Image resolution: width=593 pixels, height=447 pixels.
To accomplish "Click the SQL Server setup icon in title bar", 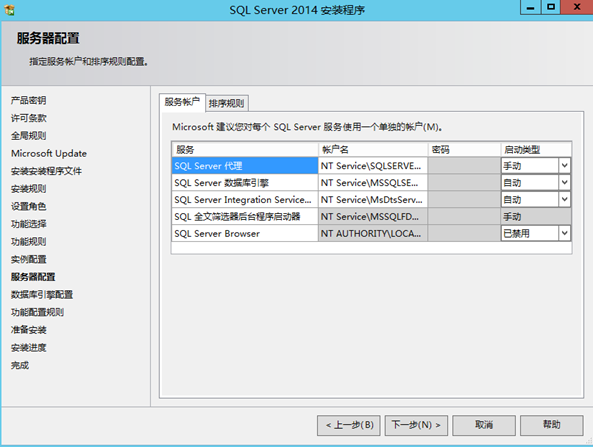I will [x=9, y=9].
